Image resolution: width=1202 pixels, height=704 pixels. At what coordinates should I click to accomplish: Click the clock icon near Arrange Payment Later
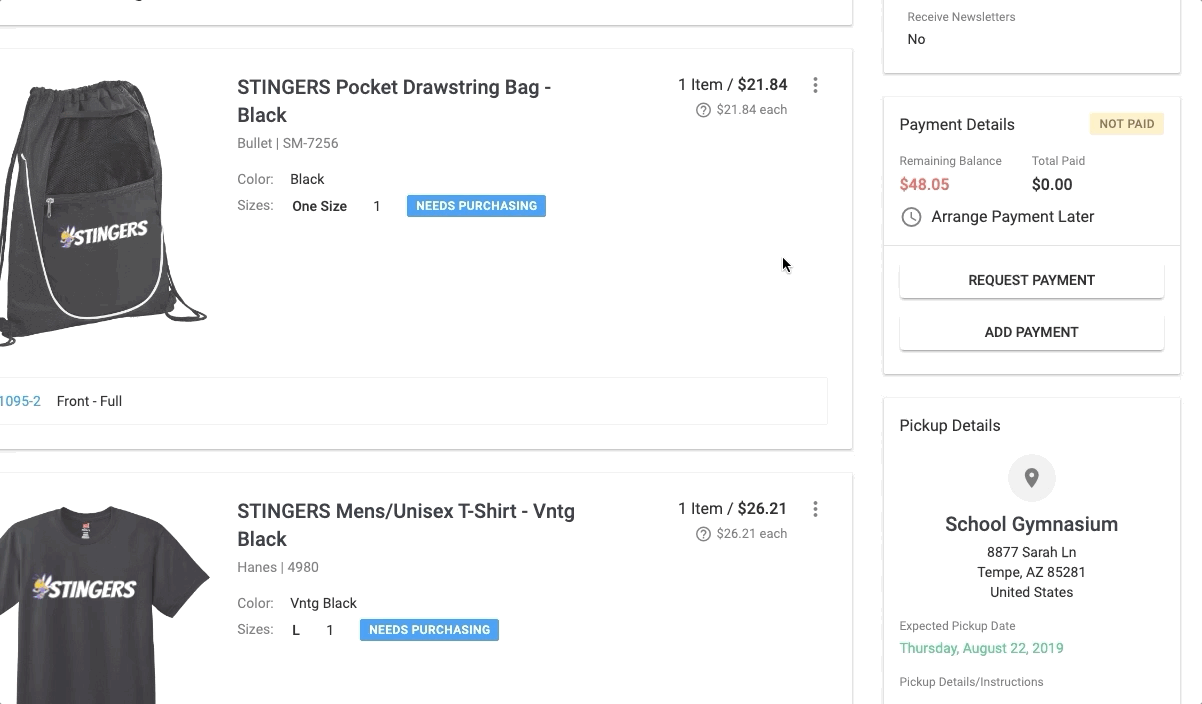pyautogui.click(x=911, y=217)
